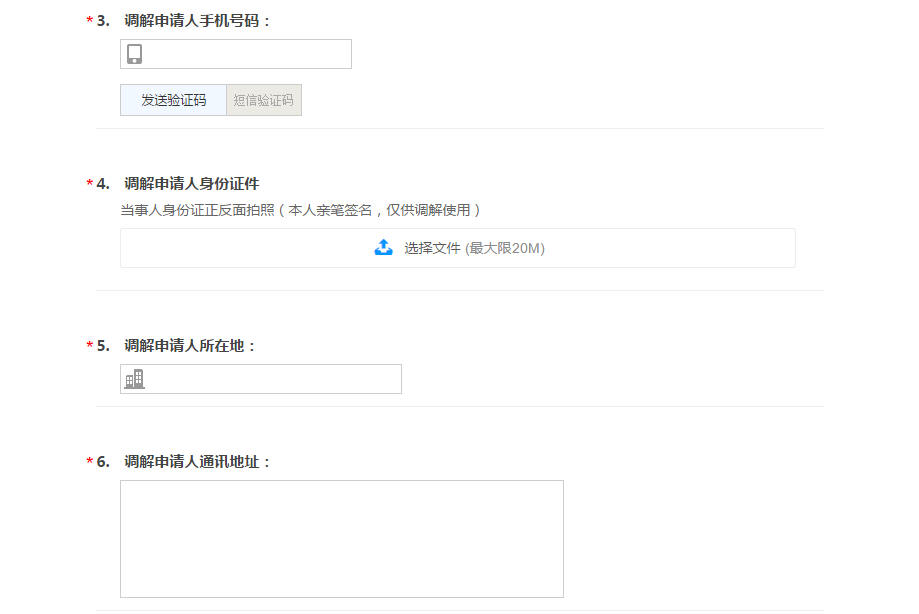Click the red asterisk beside question 6

[90, 462]
